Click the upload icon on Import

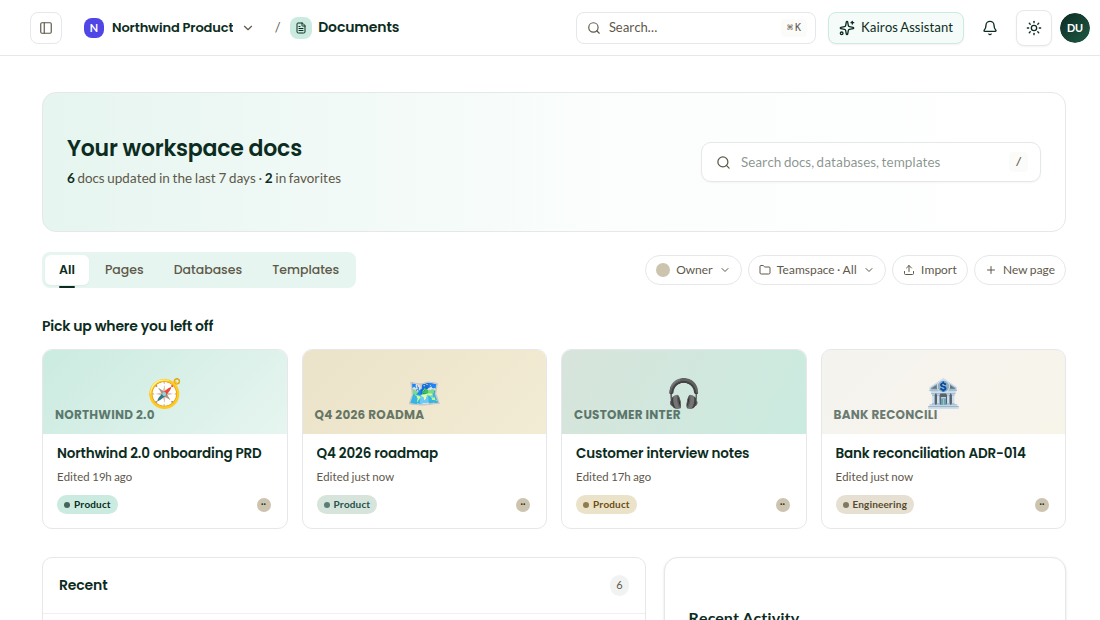908,270
